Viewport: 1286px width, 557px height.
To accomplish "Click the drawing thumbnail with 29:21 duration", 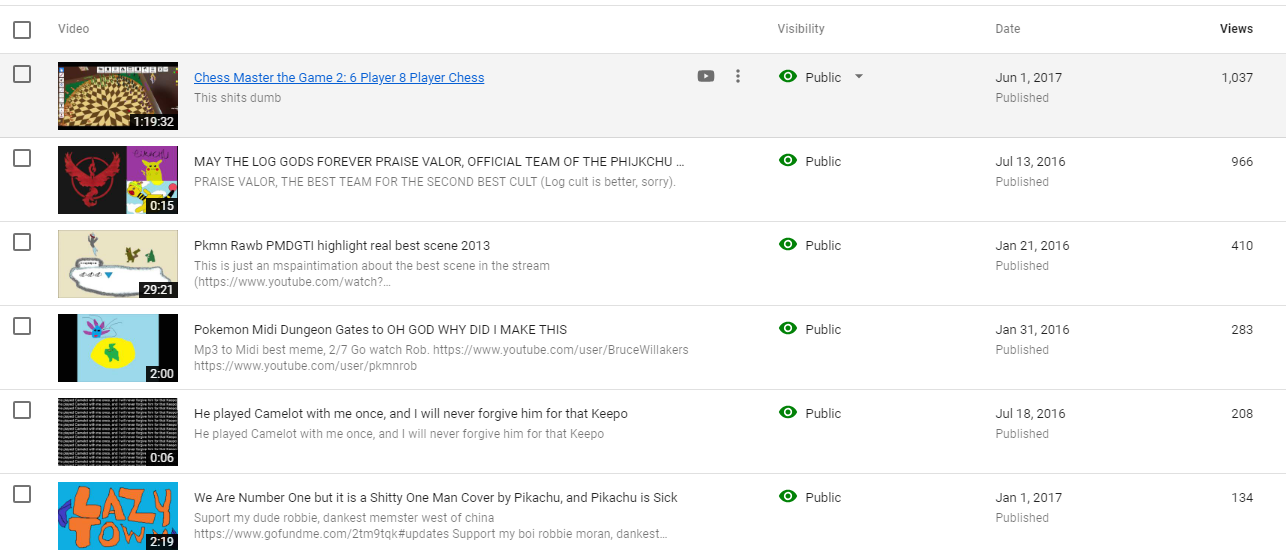I will pos(118,264).
